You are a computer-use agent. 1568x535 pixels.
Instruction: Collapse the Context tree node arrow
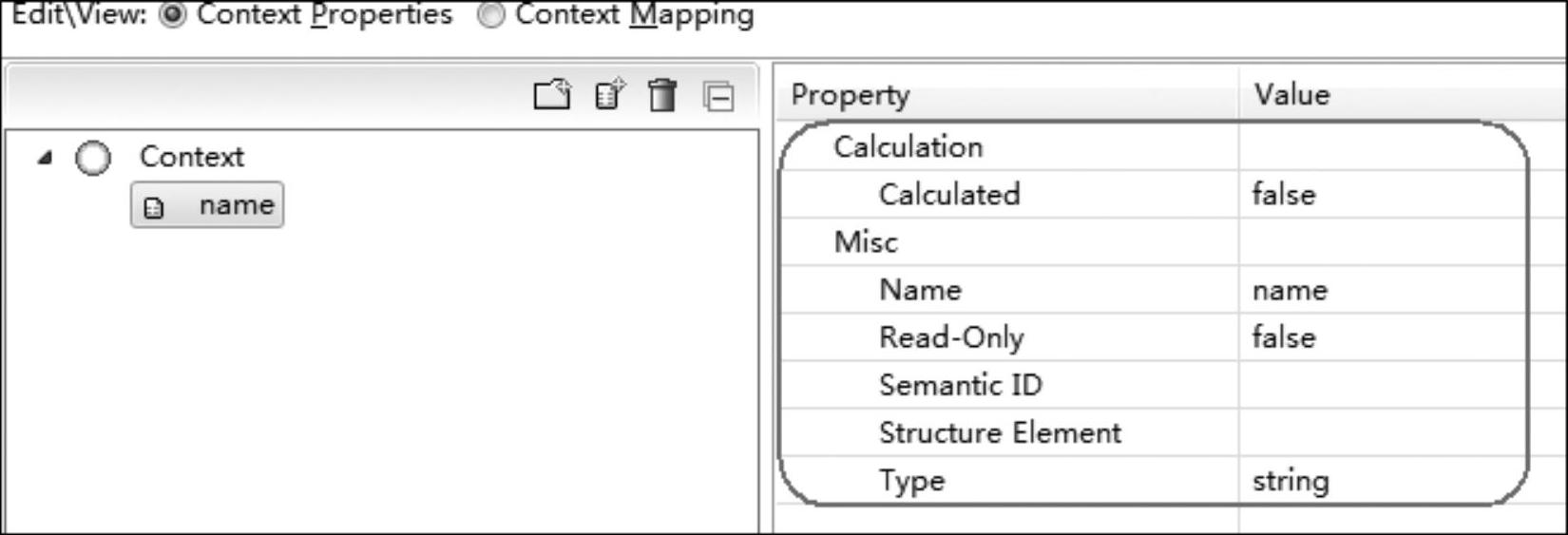44,158
